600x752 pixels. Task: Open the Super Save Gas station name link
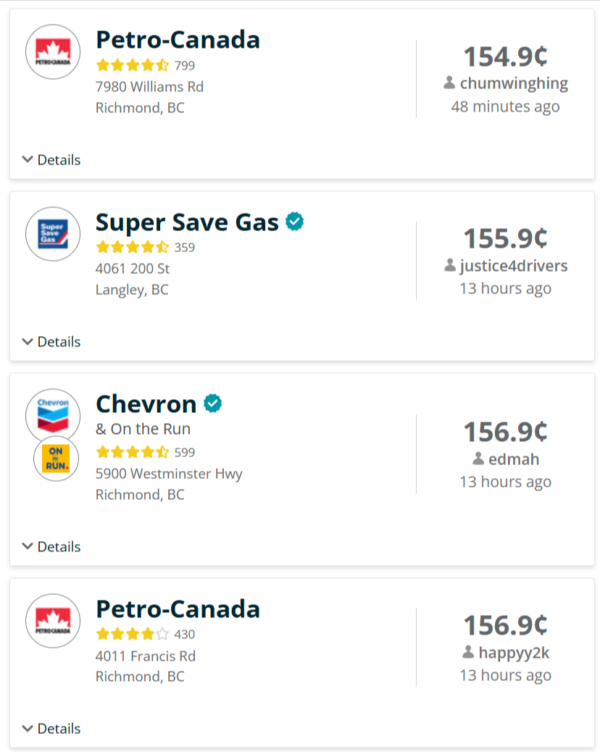(x=186, y=222)
